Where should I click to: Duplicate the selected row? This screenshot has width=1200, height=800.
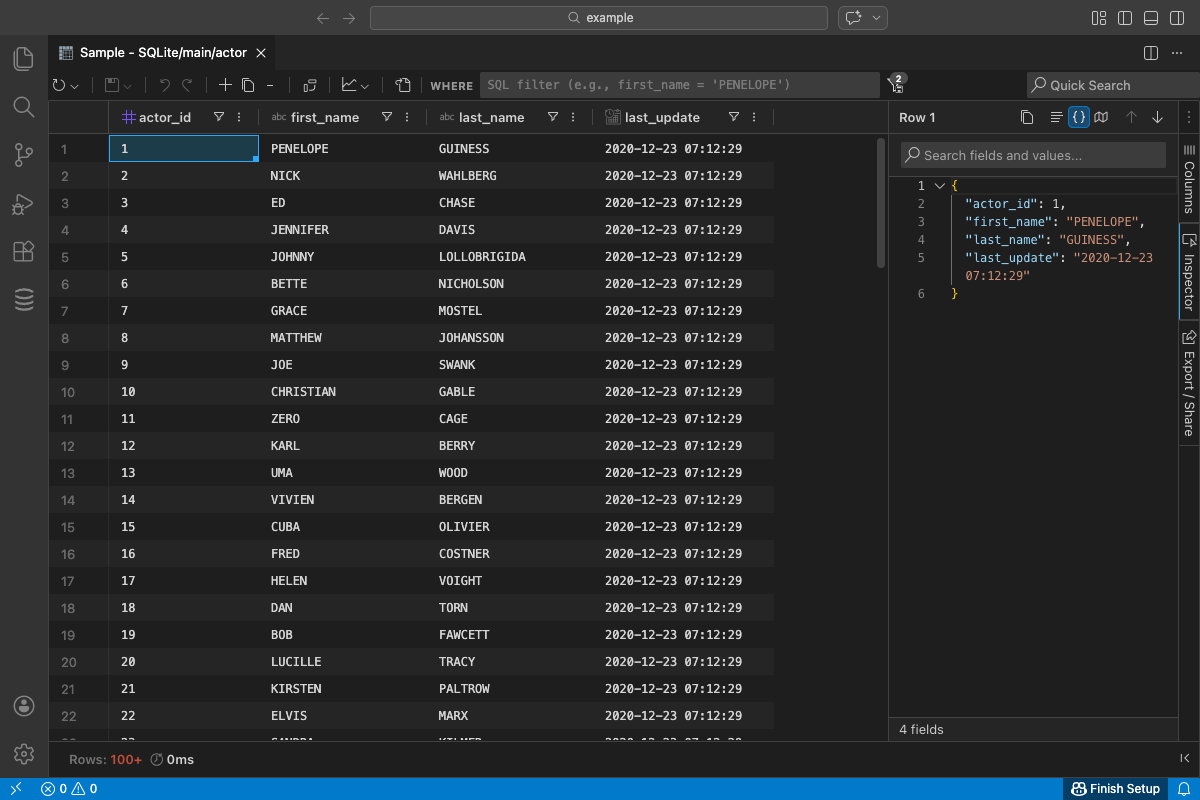tap(247, 85)
